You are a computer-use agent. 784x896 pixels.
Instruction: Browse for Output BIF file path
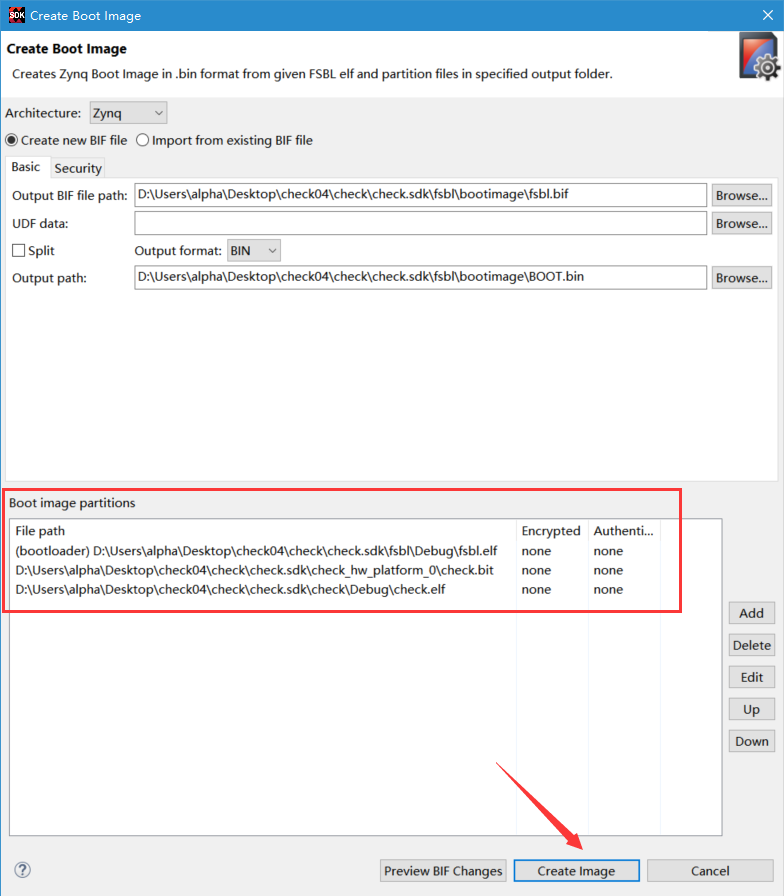click(741, 195)
